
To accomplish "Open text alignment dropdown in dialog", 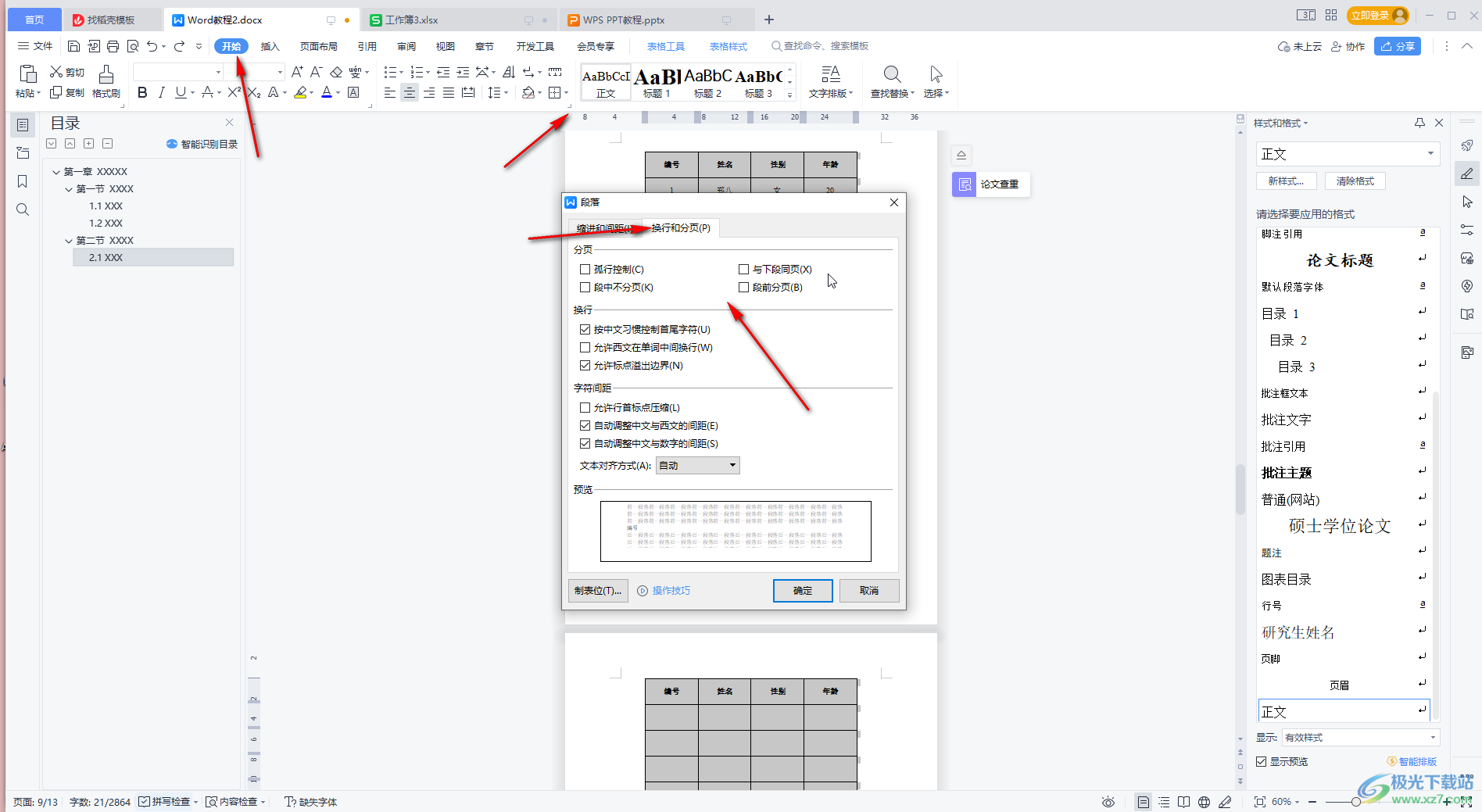I will 697,465.
